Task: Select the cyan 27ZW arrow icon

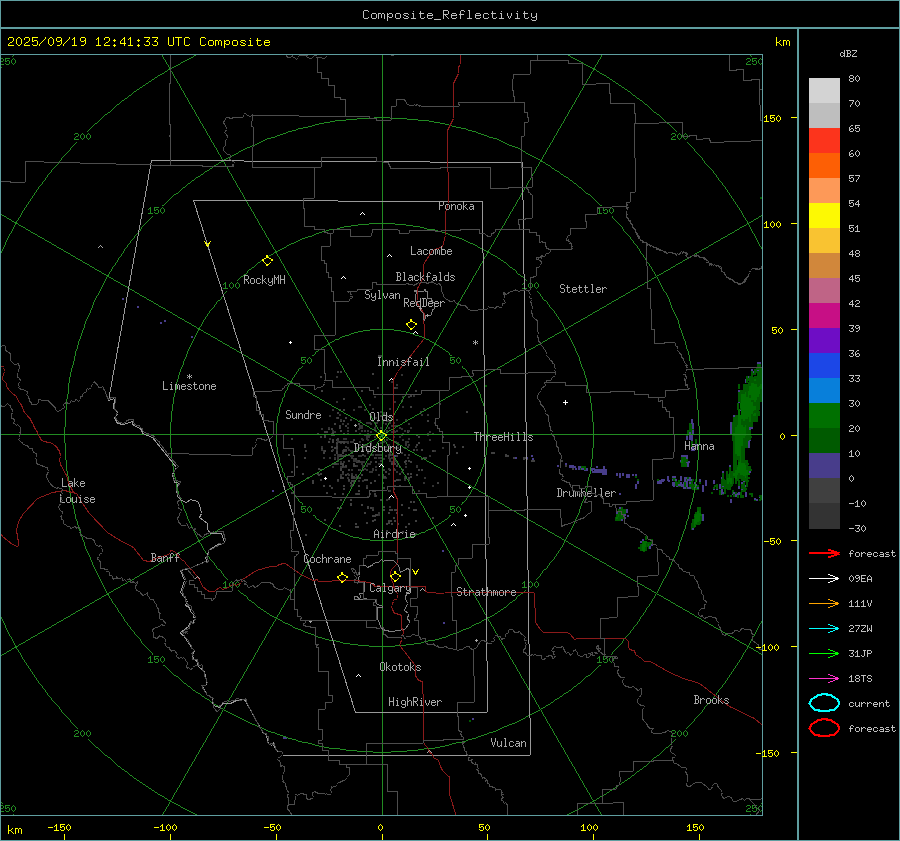Action: pos(824,628)
